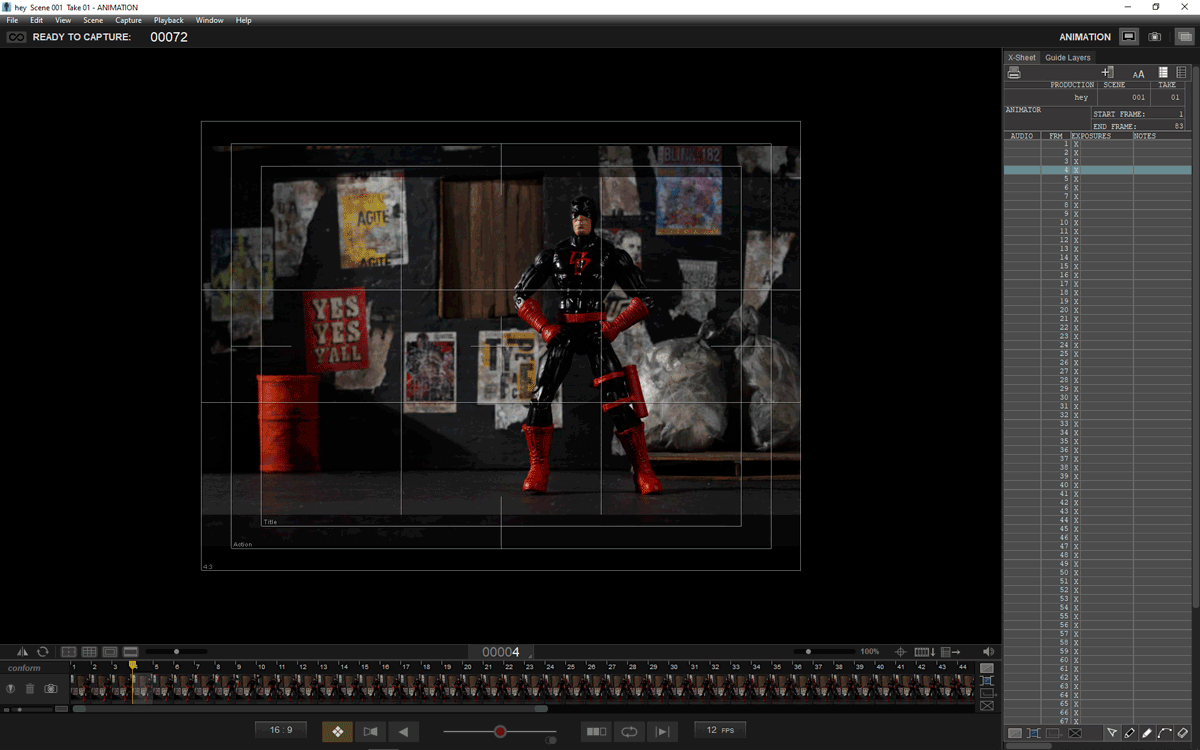Click production name cell 'hey'
1200x750 pixels.
[x=1051, y=98]
